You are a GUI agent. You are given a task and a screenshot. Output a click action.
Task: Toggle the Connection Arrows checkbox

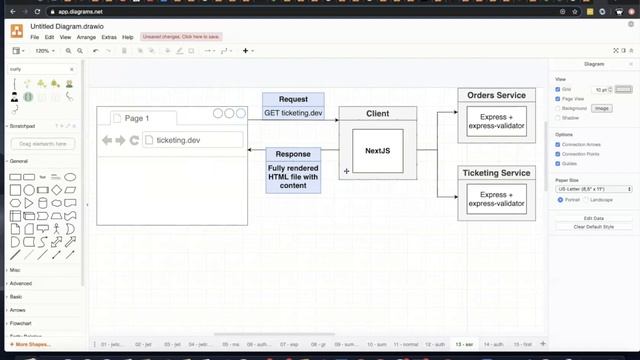[x=558, y=144]
